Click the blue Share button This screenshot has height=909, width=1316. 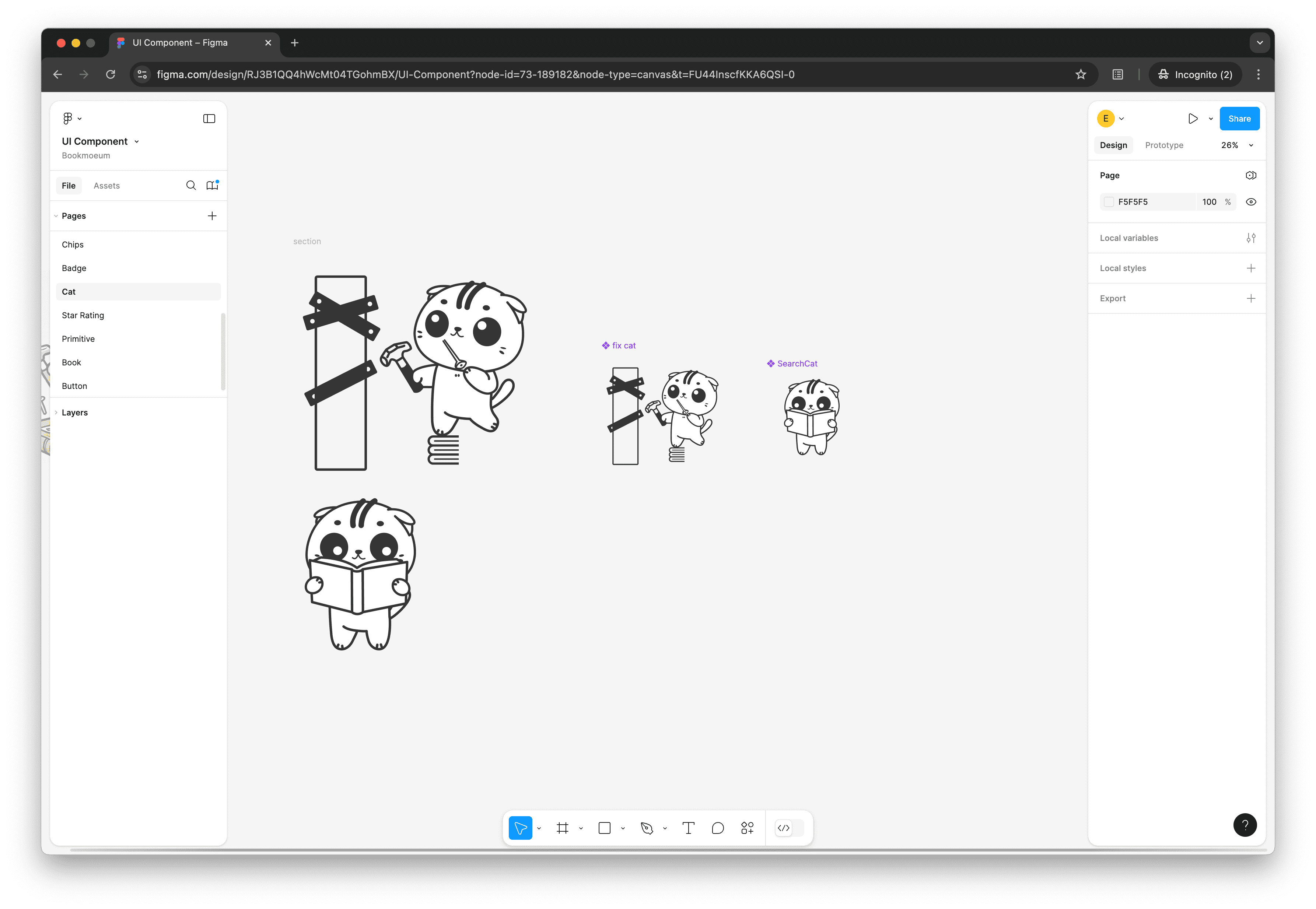[x=1239, y=119]
